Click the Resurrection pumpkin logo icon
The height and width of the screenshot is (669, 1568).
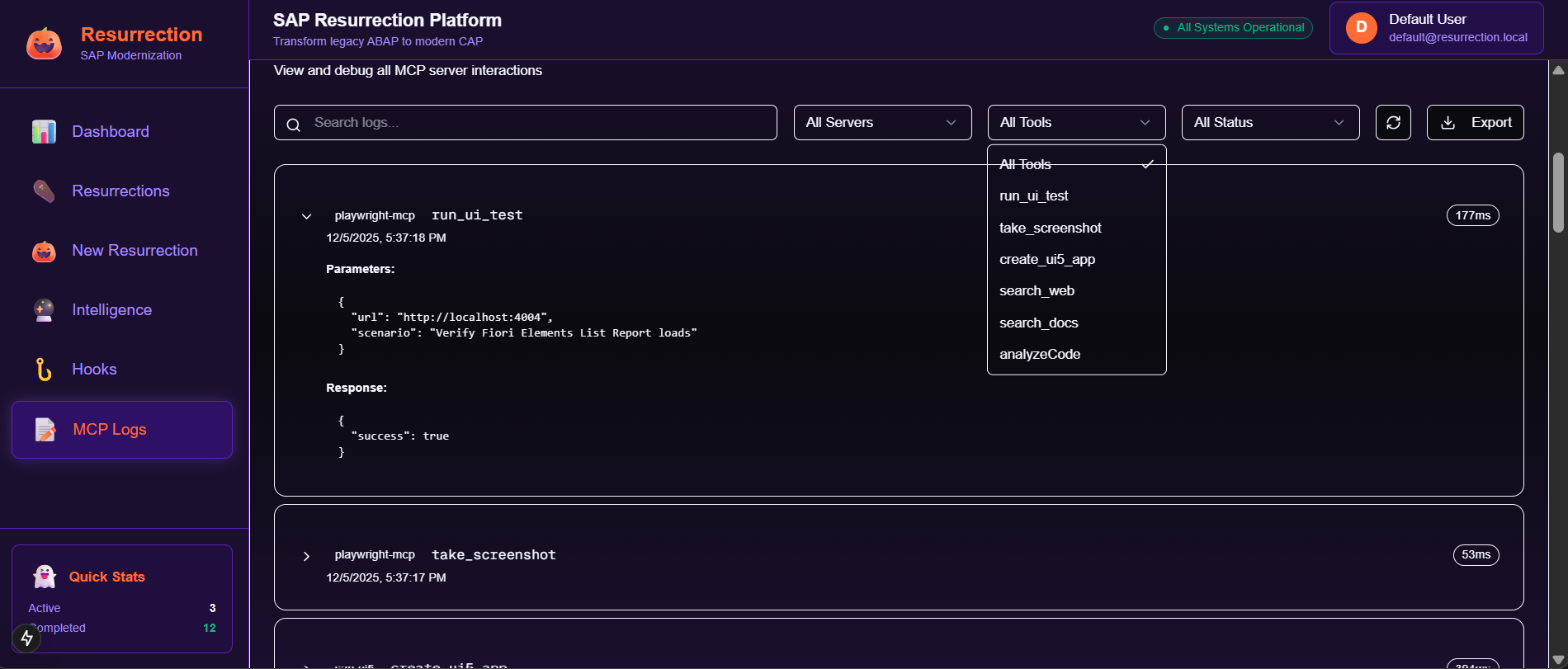point(44,44)
